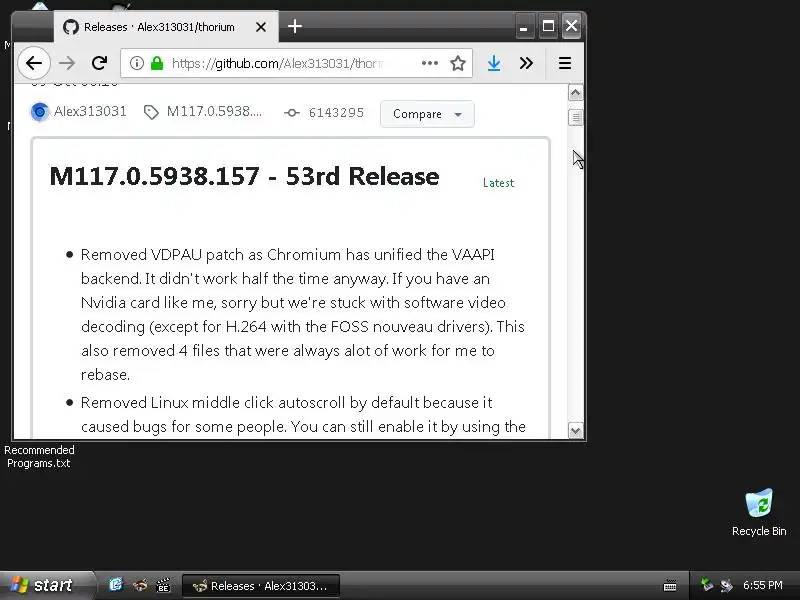
Task: Open the M117.0.5938 tag link
Action: (x=214, y=111)
